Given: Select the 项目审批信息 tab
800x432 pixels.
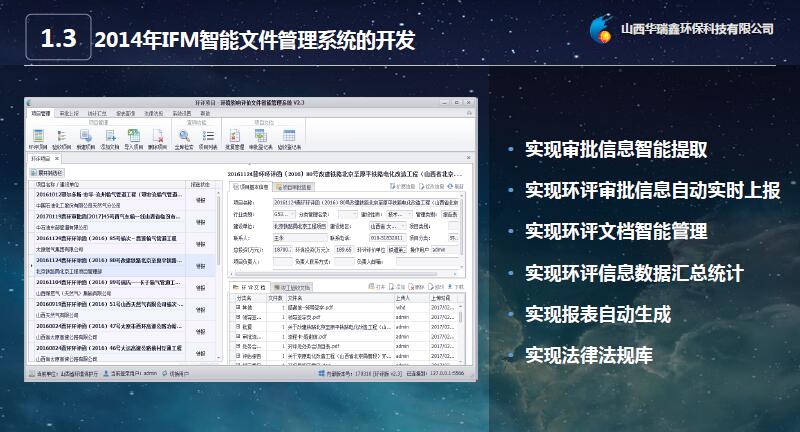Looking at the screenshot, I should [299, 186].
